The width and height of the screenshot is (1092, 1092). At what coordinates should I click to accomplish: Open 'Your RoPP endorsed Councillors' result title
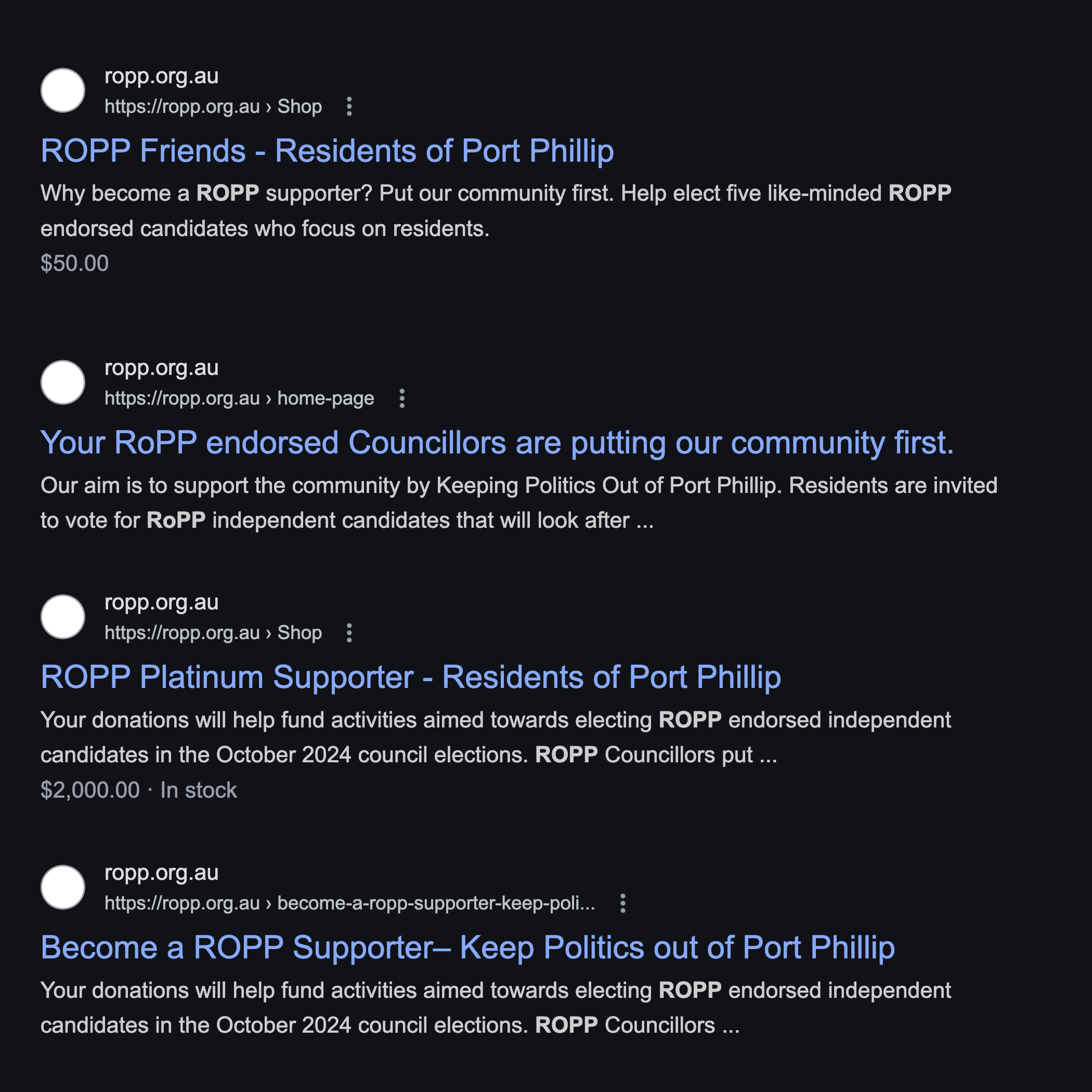pos(496,443)
